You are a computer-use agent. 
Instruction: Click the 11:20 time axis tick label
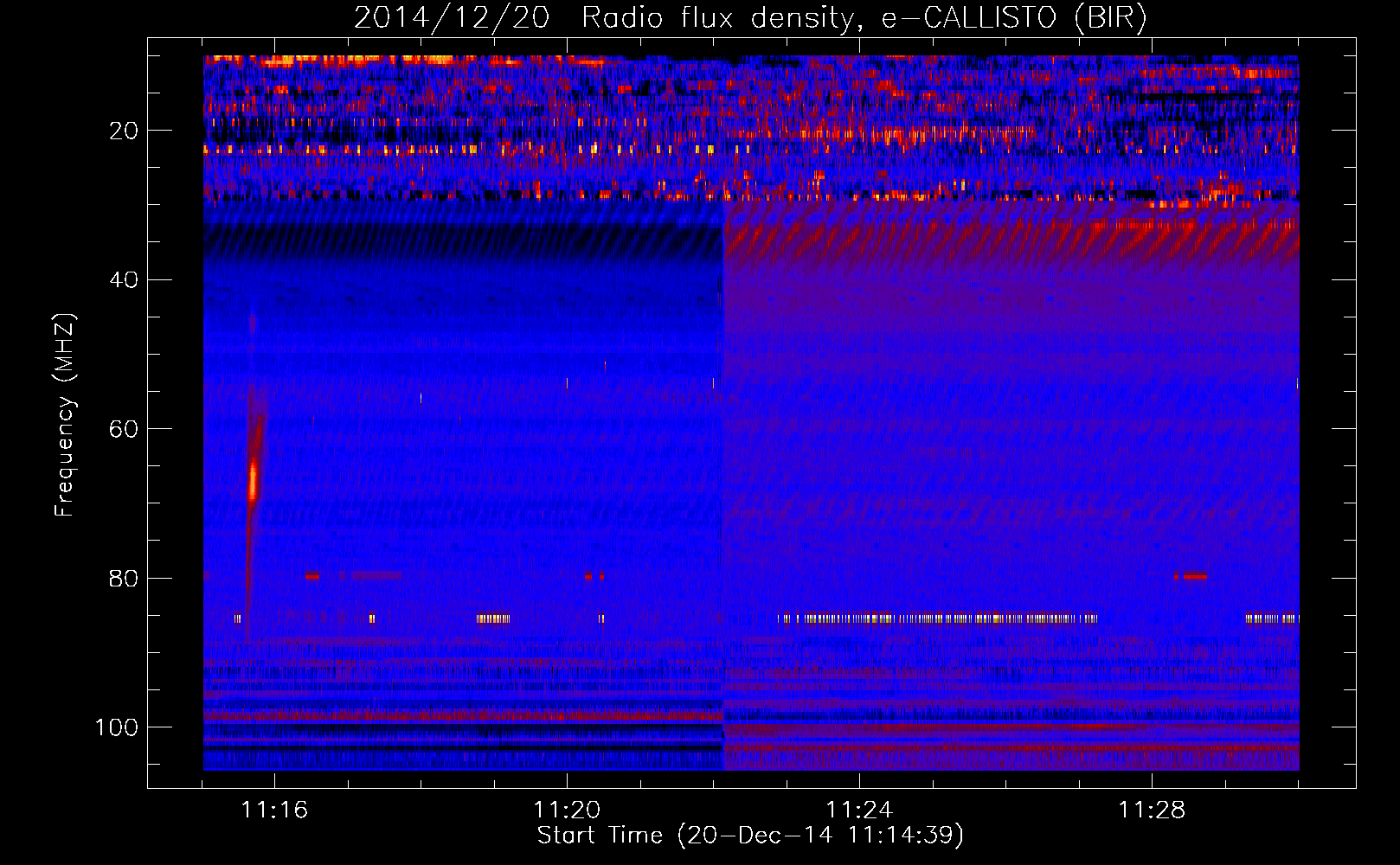[x=567, y=810]
